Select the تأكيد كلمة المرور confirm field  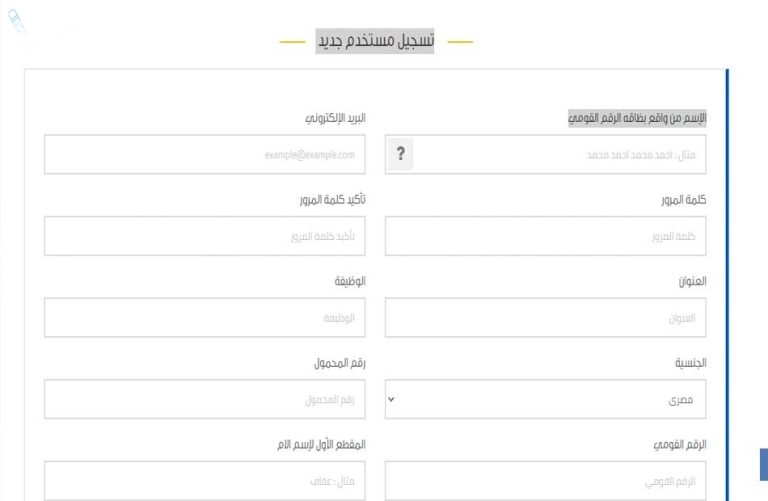205,236
